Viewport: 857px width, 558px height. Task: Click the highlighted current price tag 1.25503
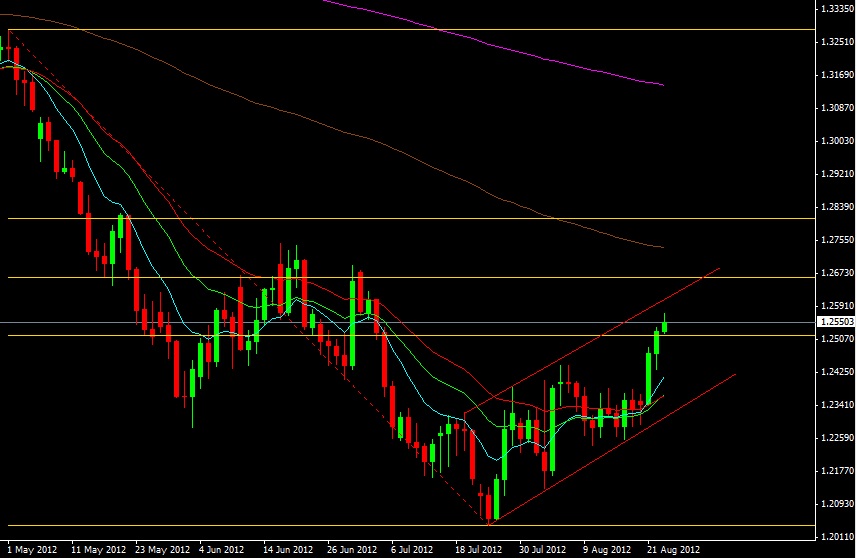click(836, 322)
